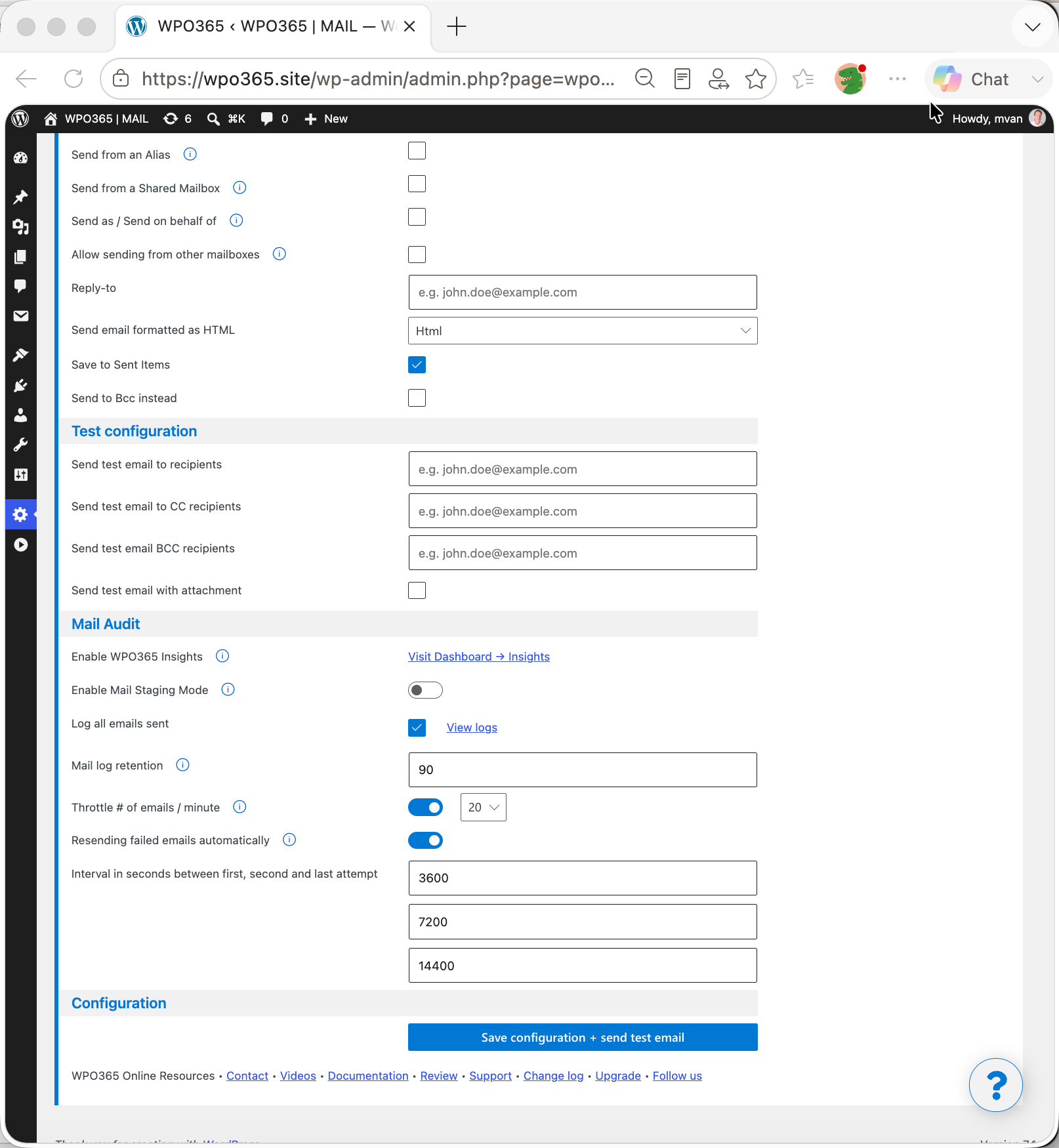Focus the Reply-to email field

pos(583,293)
